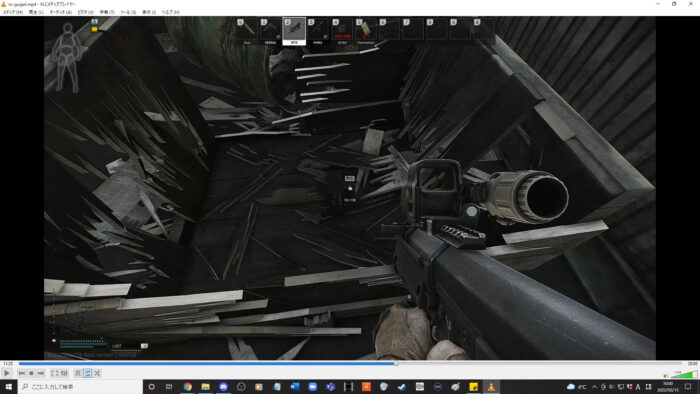This screenshot has width=700, height=394.
Task: Mute audio via the speaker icon
Action: [666, 376]
